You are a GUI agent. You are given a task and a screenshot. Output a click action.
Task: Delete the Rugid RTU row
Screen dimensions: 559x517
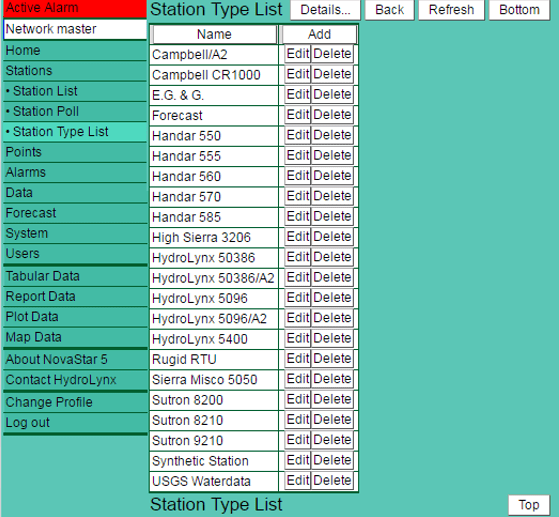(x=332, y=359)
